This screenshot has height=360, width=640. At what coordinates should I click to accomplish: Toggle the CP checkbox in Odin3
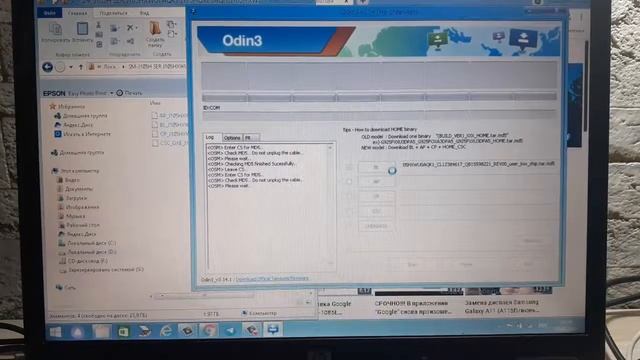pyautogui.click(x=349, y=196)
